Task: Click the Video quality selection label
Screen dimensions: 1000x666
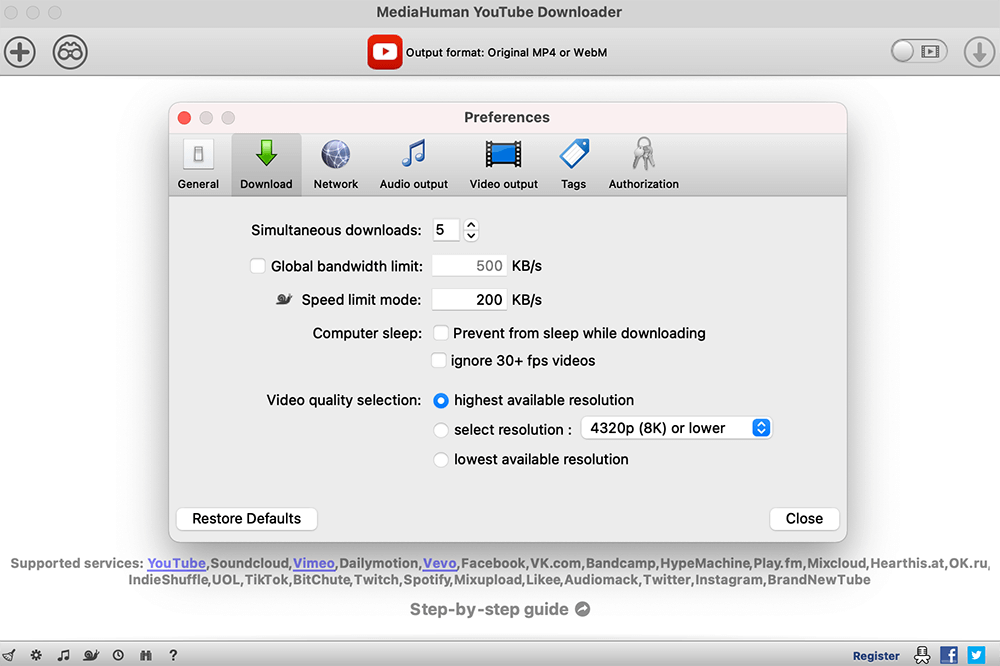Action: [344, 401]
